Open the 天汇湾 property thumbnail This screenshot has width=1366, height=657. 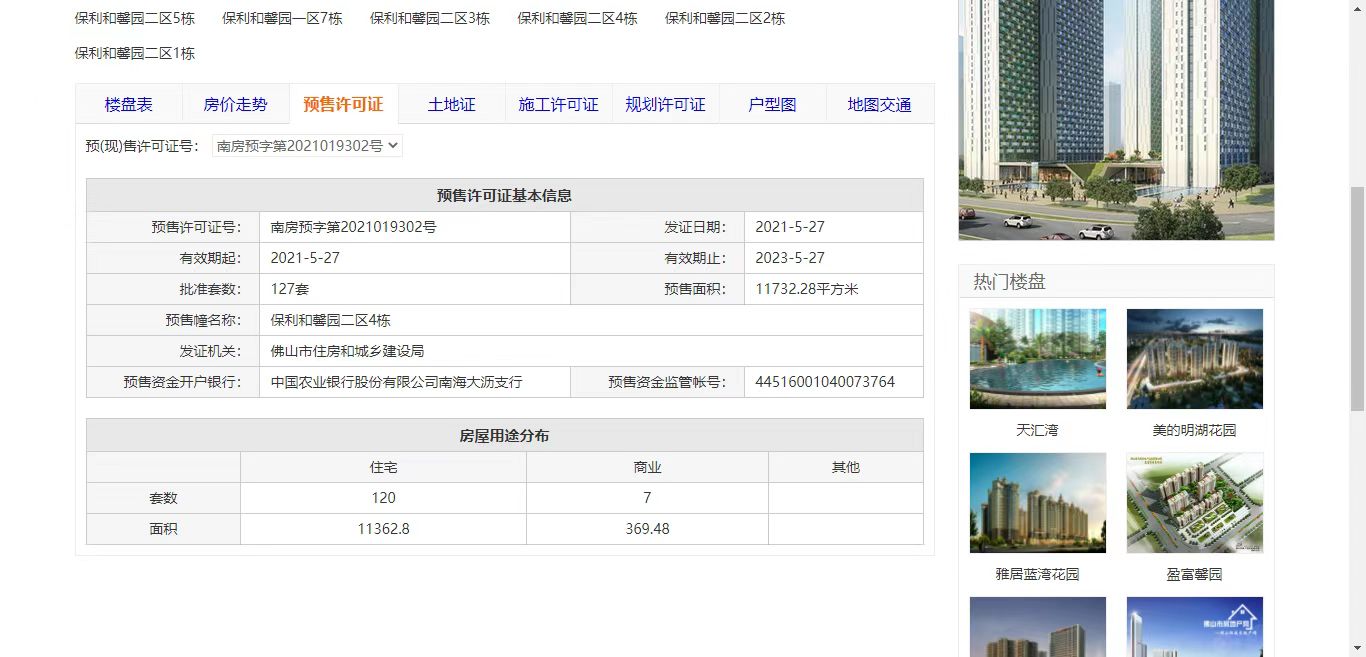pos(1038,359)
